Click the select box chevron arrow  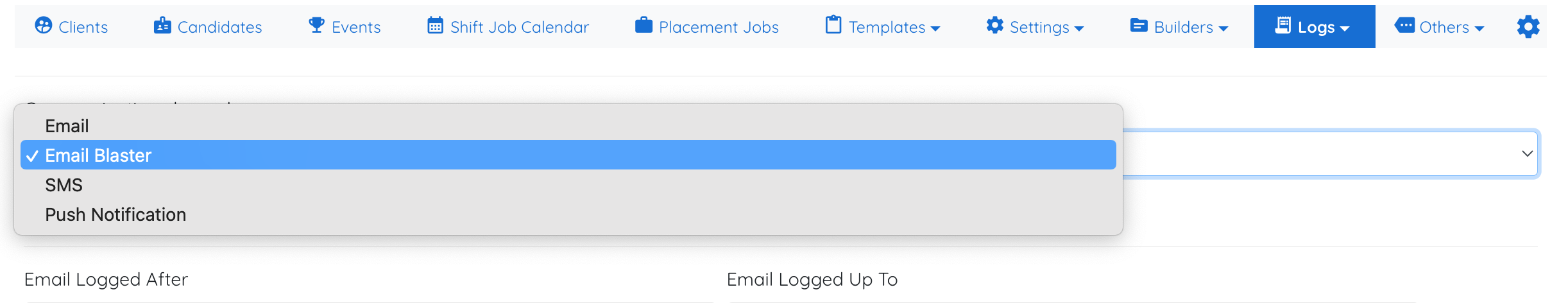tap(1527, 153)
